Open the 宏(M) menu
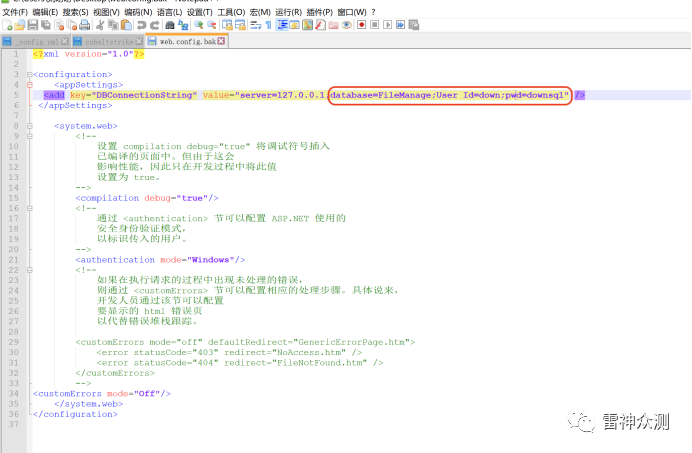 coord(260,12)
